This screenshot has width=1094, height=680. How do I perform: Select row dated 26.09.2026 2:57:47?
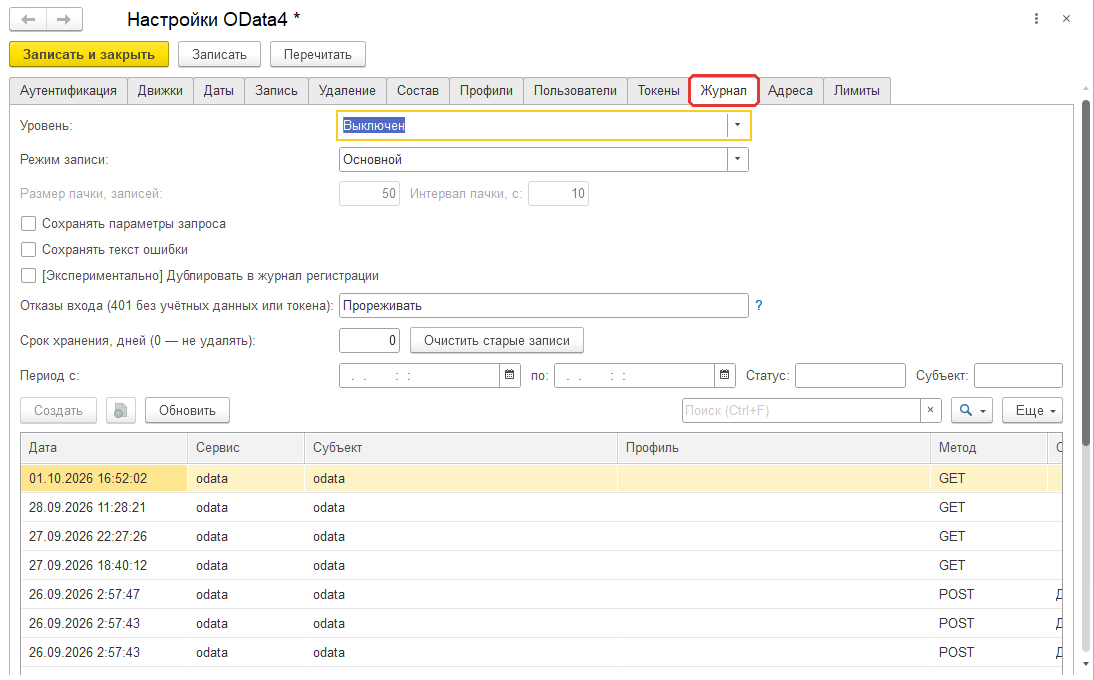pyautogui.click(x=541, y=594)
